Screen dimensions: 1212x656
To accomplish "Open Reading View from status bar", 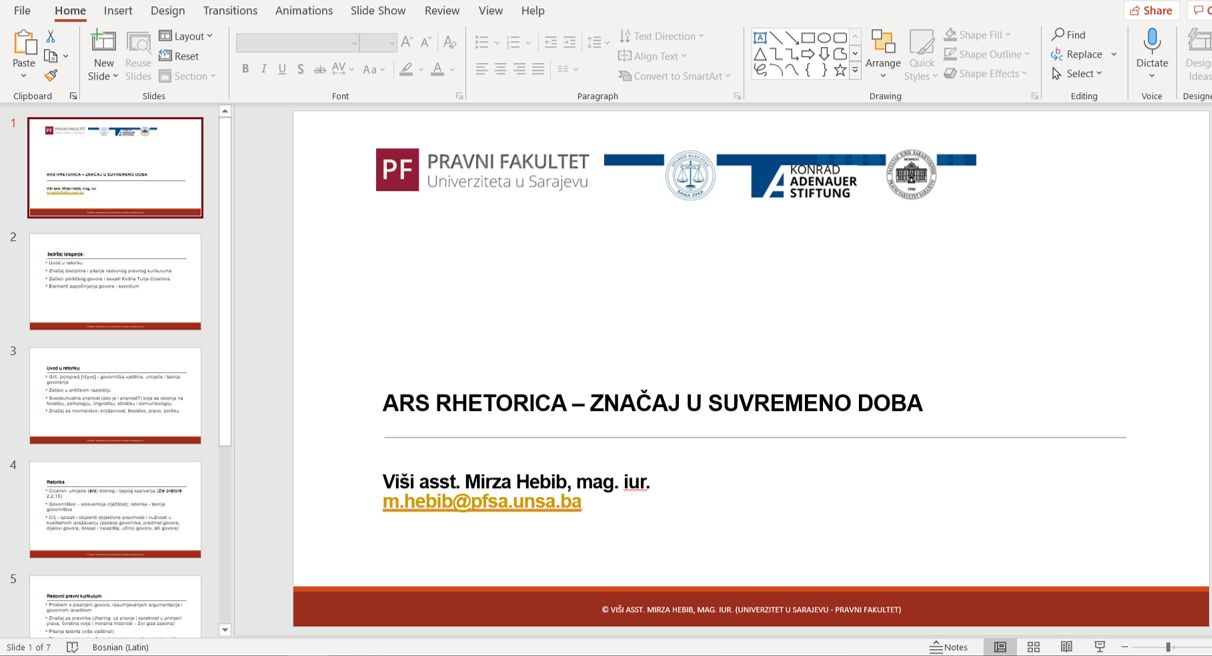I will point(1066,647).
